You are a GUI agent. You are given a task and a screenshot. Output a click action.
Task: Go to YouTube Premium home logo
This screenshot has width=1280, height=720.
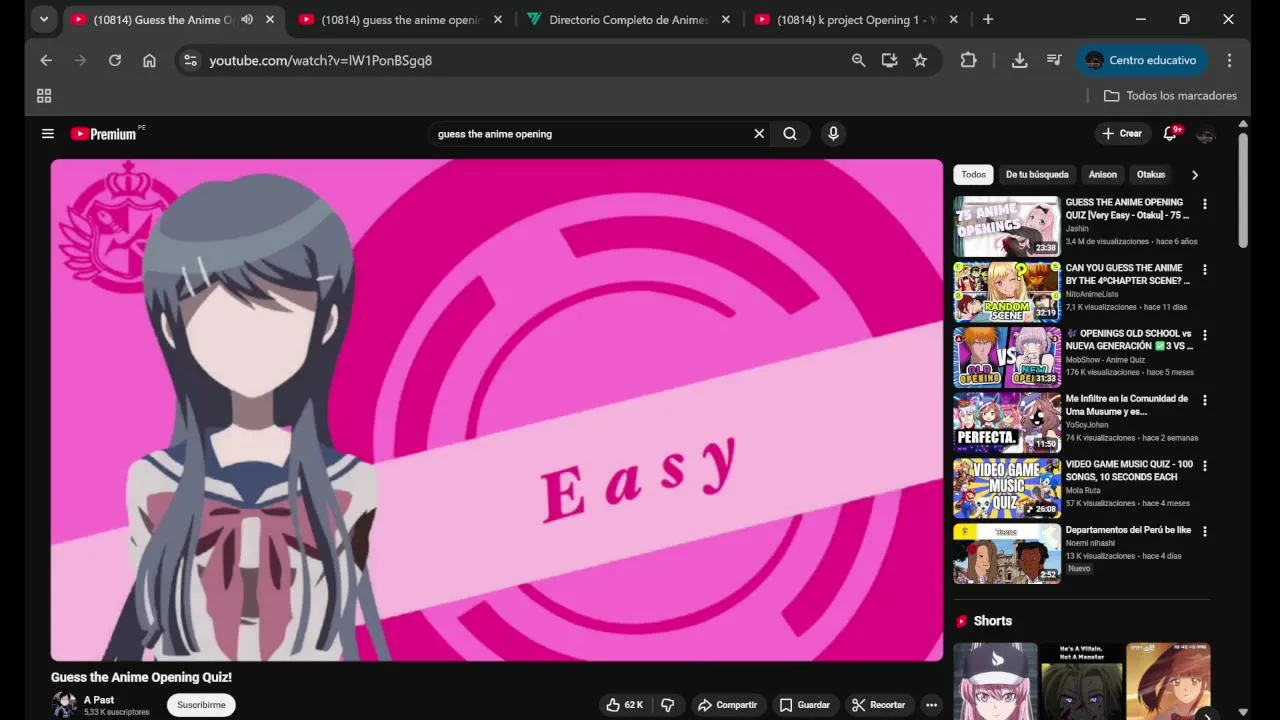(x=104, y=133)
